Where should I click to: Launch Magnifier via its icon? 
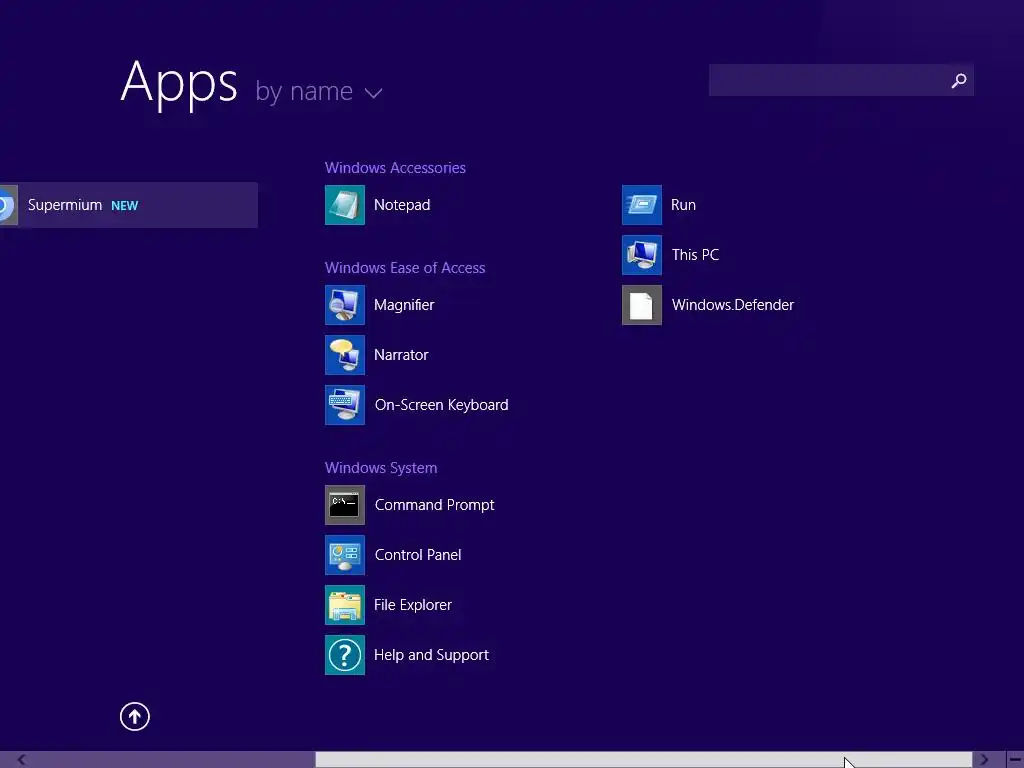click(x=345, y=305)
